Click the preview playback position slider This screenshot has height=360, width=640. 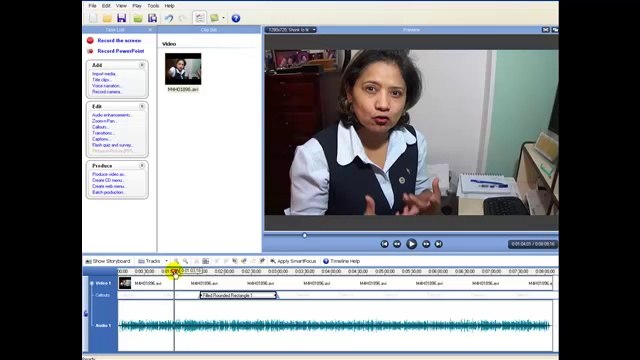point(304,235)
